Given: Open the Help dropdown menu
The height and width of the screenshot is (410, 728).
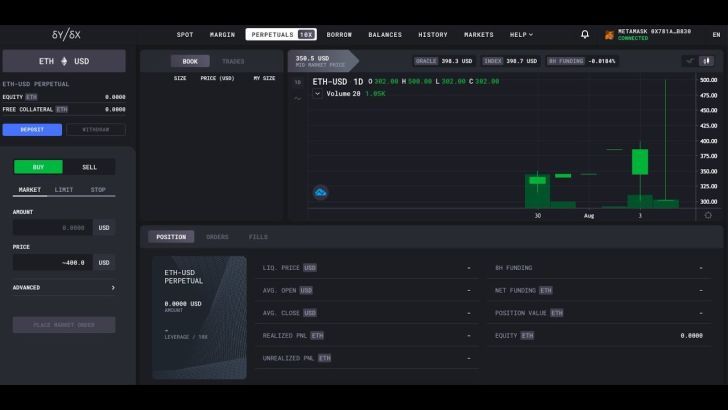Looking at the screenshot, I should [x=521, y=34].
